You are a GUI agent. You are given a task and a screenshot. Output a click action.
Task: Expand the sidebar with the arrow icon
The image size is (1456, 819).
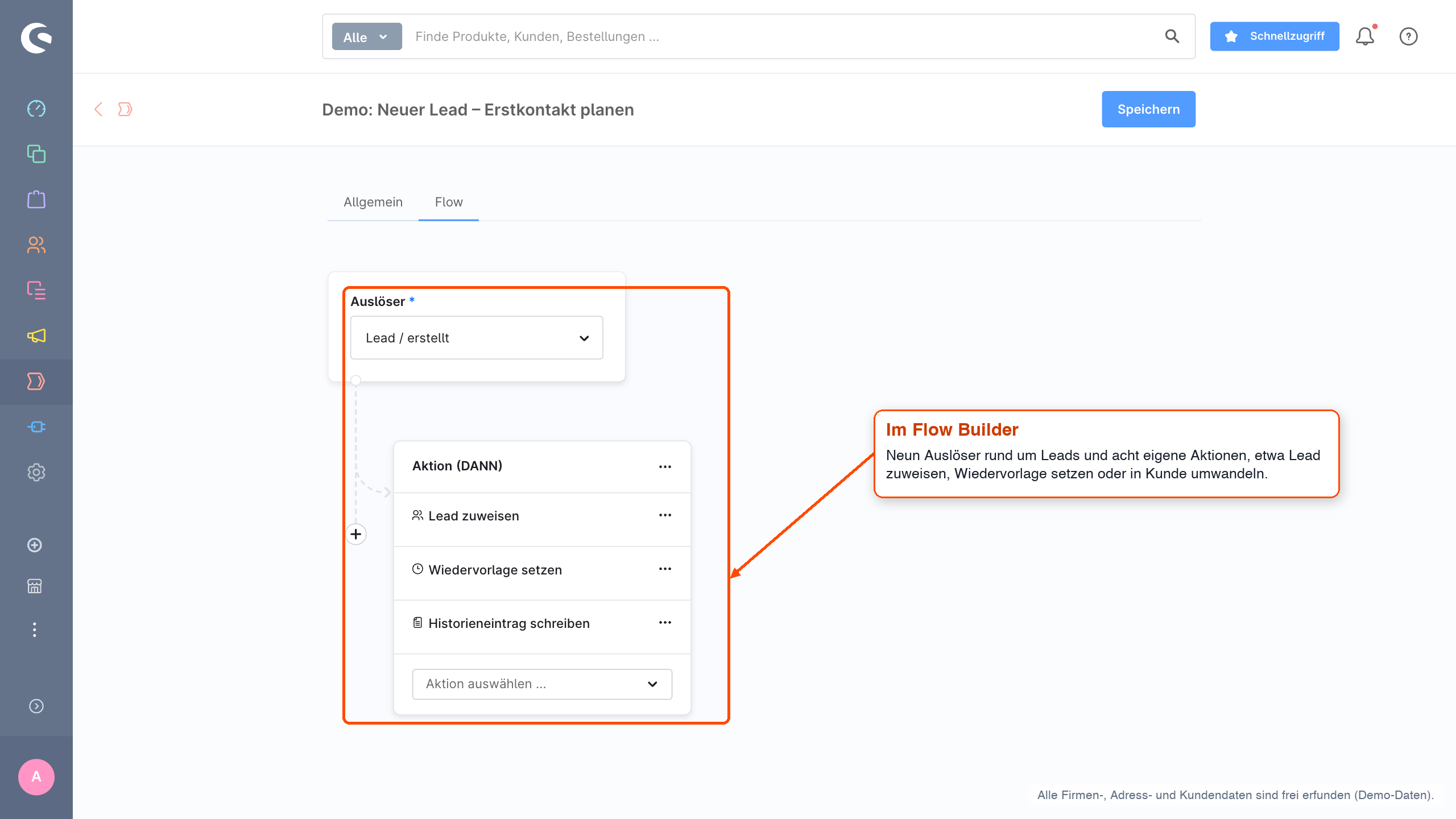point(36,706)
